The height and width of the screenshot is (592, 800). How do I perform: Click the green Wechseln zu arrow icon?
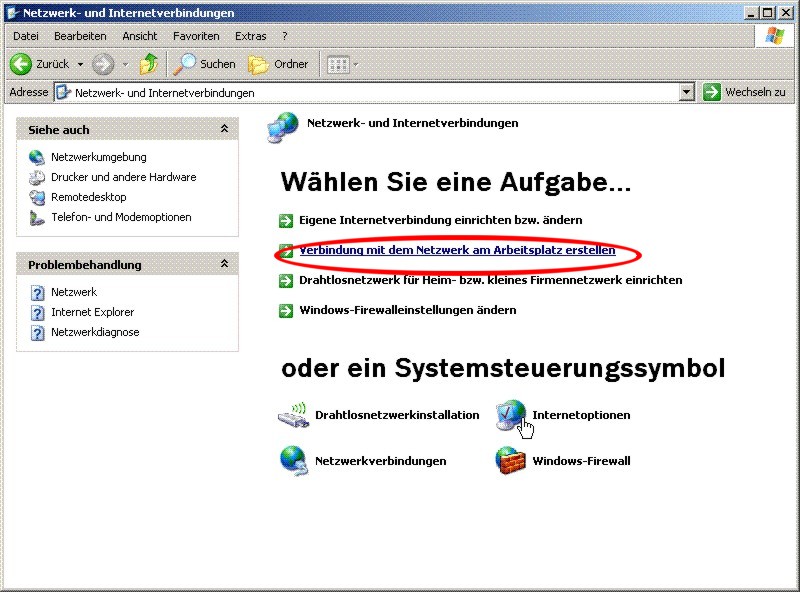[x=711, y=92]
